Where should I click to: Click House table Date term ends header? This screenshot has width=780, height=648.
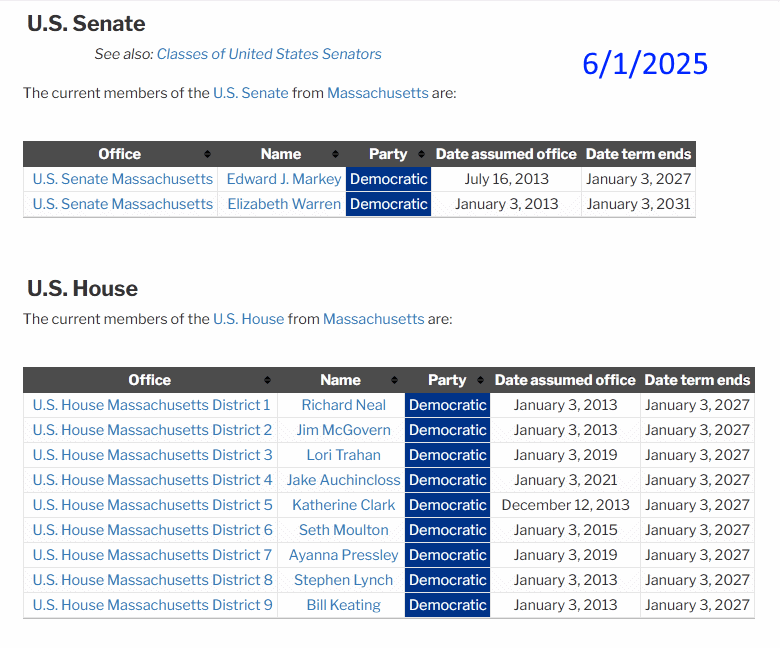(x=697, y=380)
